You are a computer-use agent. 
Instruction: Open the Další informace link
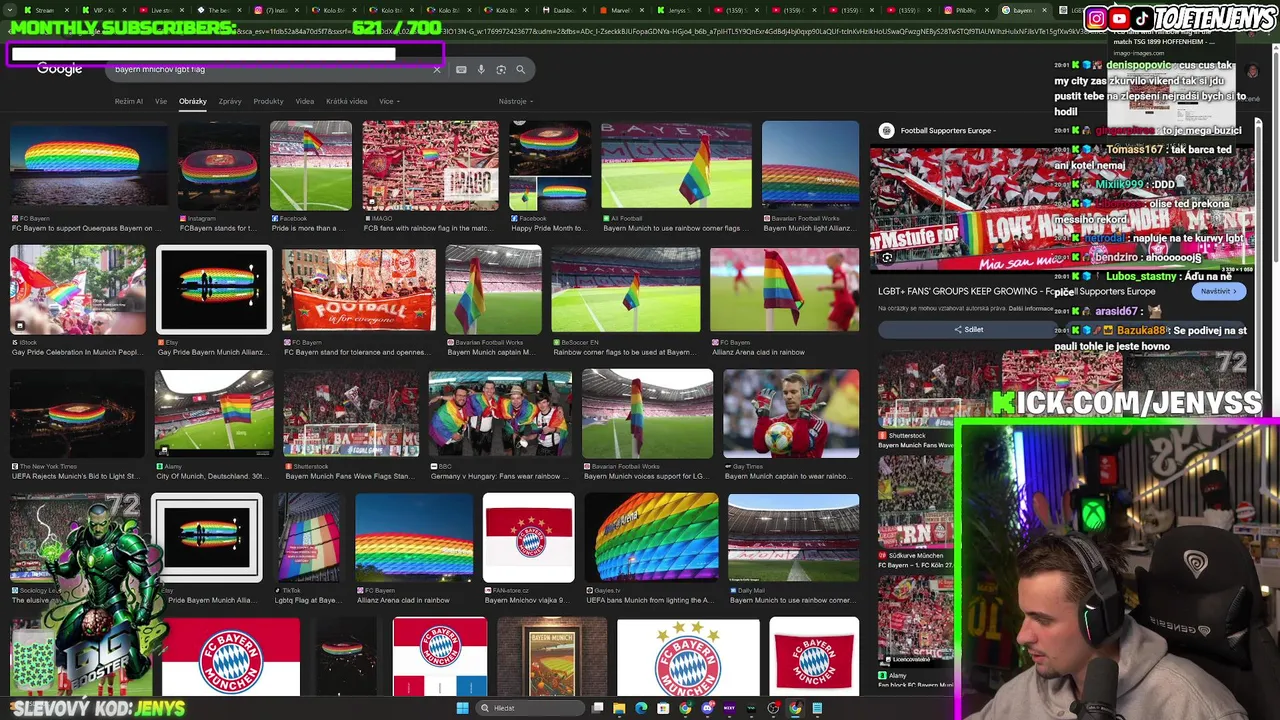click(x=1031, y=308)
